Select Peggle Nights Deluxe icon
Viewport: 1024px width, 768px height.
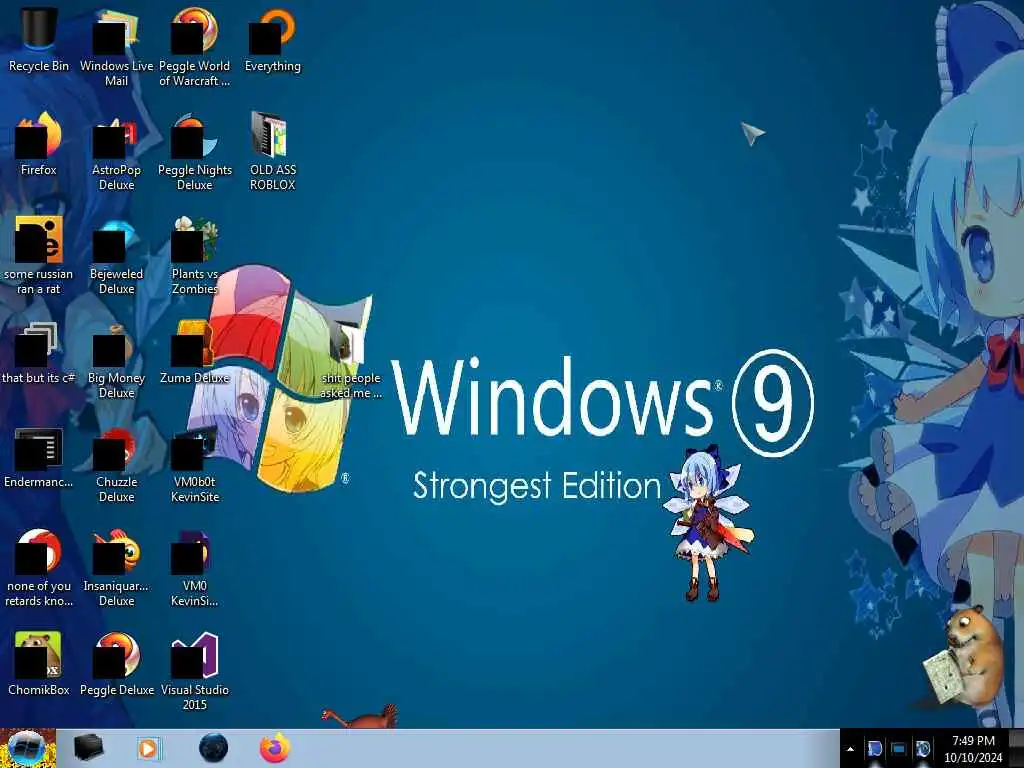(195, 150)
